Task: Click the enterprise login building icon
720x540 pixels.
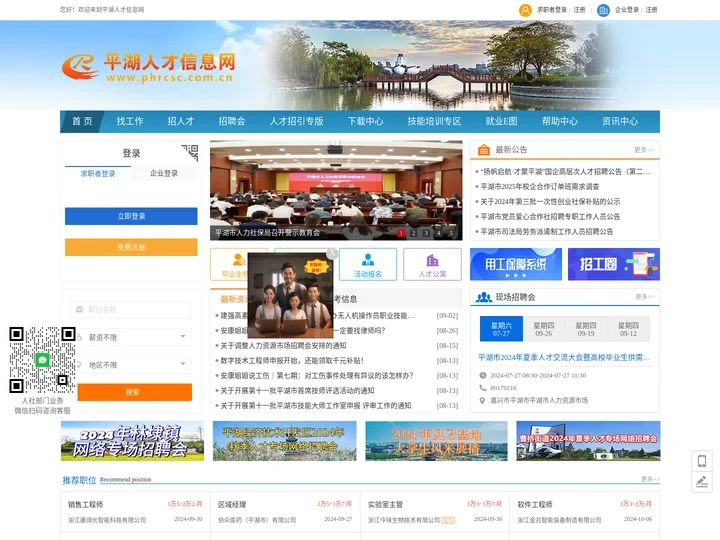Action: point(603,10)
